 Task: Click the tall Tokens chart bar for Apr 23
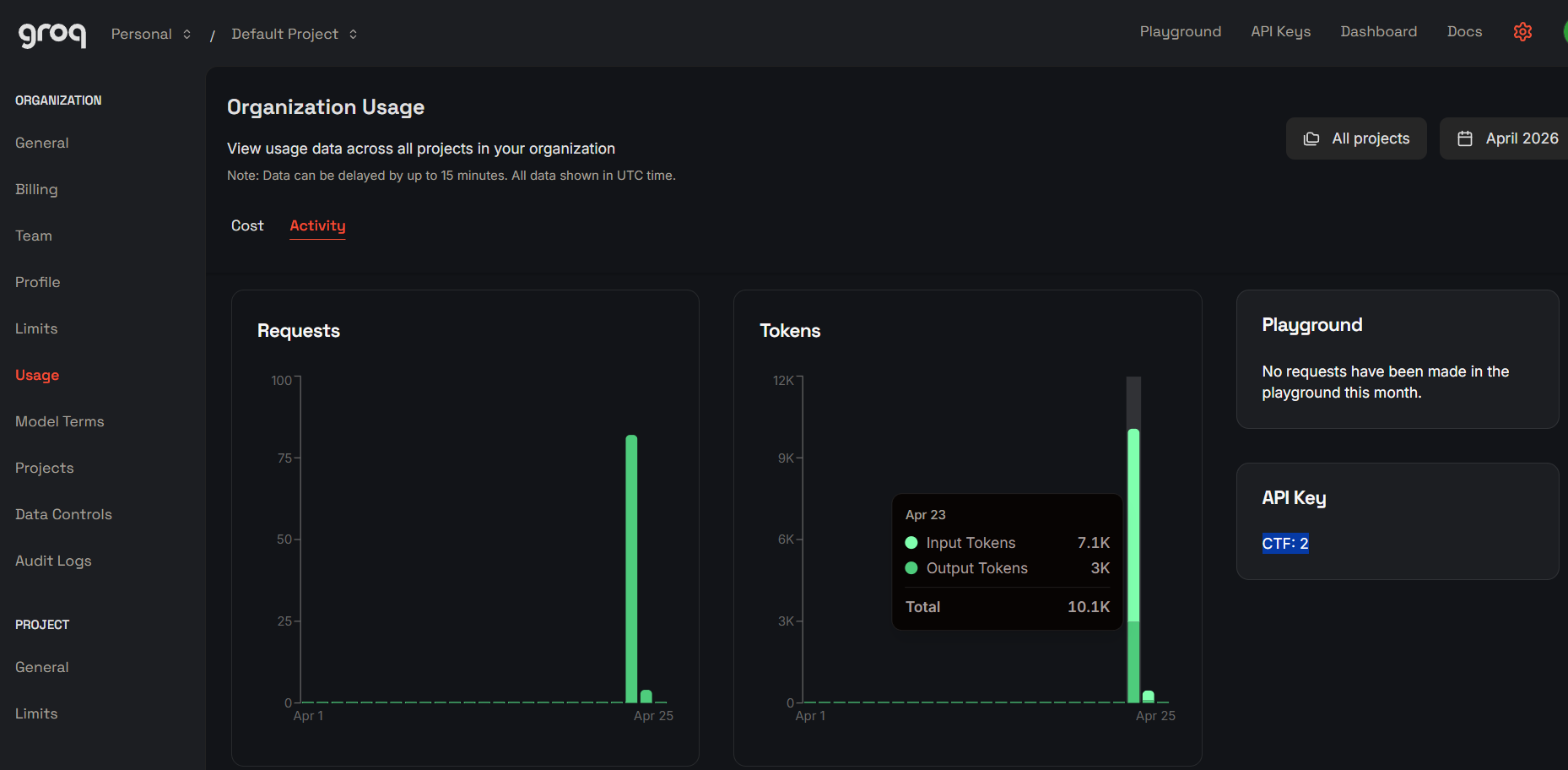(1133, 566)
